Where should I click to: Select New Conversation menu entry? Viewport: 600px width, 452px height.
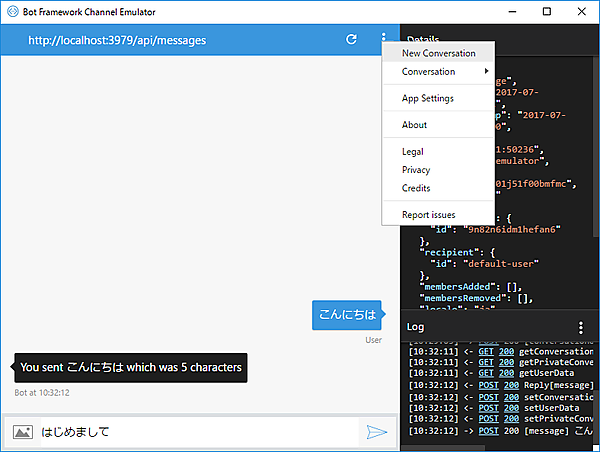pos(439,53)
